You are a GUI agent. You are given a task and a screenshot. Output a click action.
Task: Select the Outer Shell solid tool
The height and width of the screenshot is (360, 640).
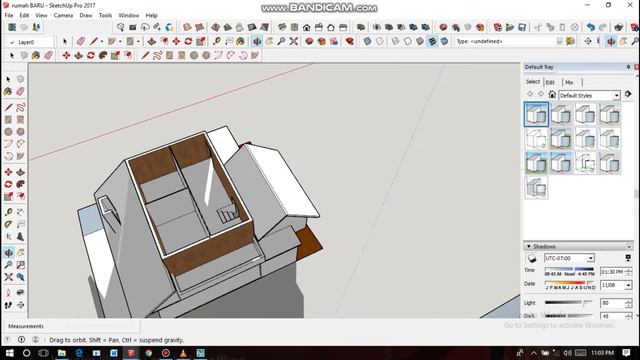point(361,27)
